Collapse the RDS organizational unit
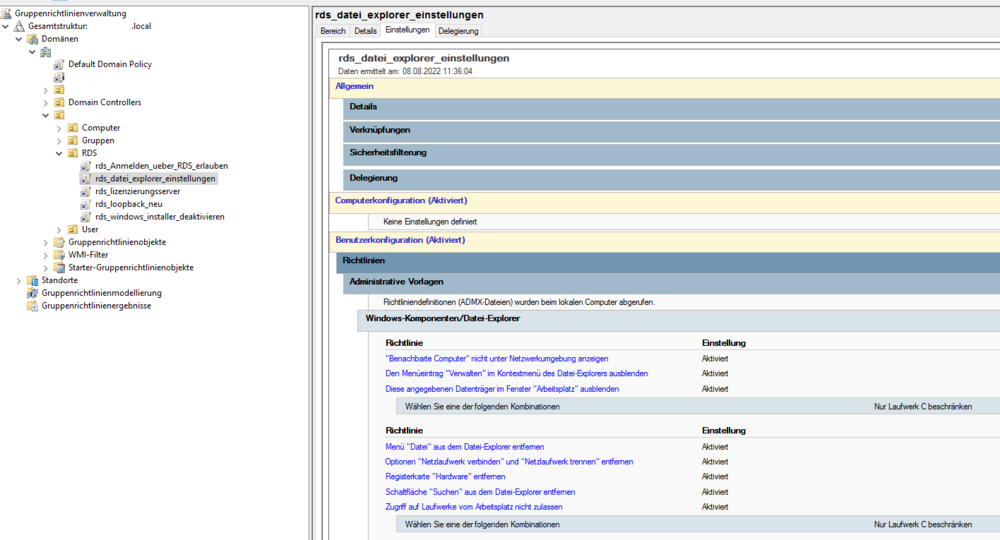This screenshot has height=540, width=1000. pos(59,153)
